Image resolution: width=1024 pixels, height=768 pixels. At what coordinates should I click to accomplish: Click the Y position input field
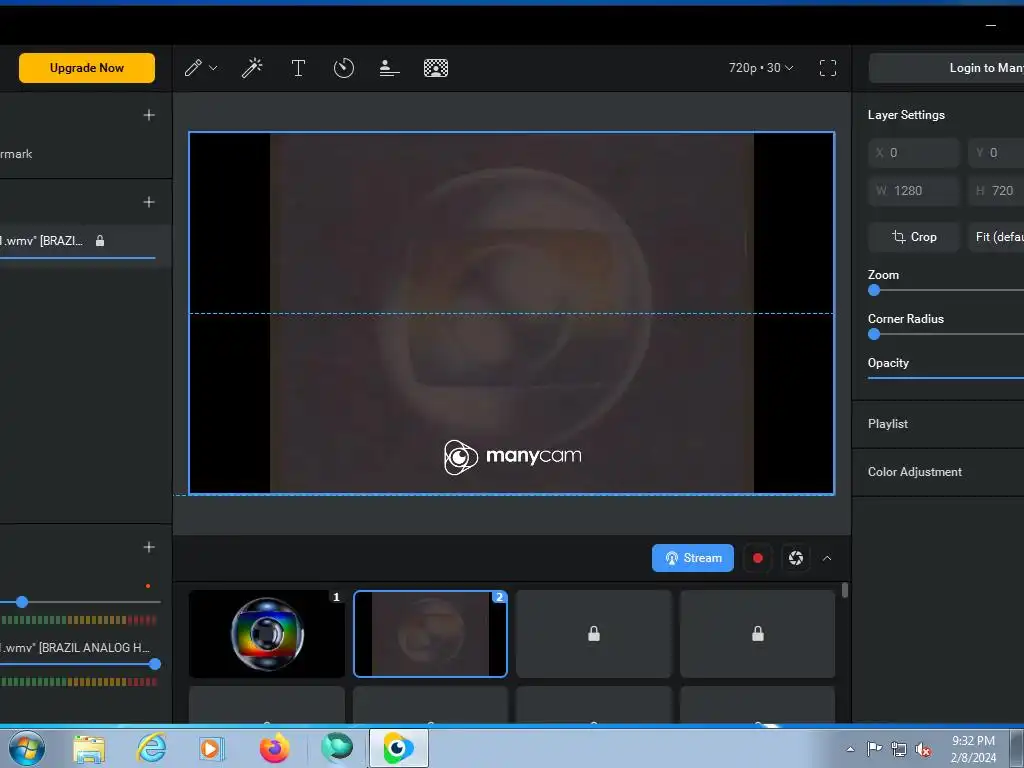[x=996, y=153]
